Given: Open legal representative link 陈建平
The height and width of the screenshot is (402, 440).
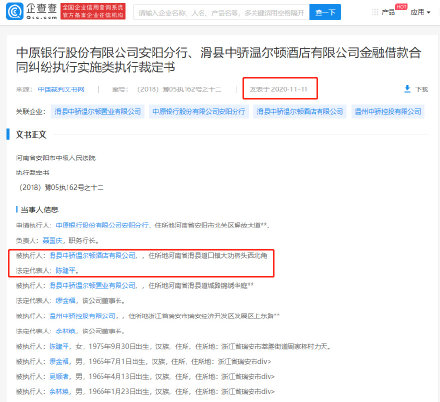Looking at the screenshot, I should pos(65,270).
